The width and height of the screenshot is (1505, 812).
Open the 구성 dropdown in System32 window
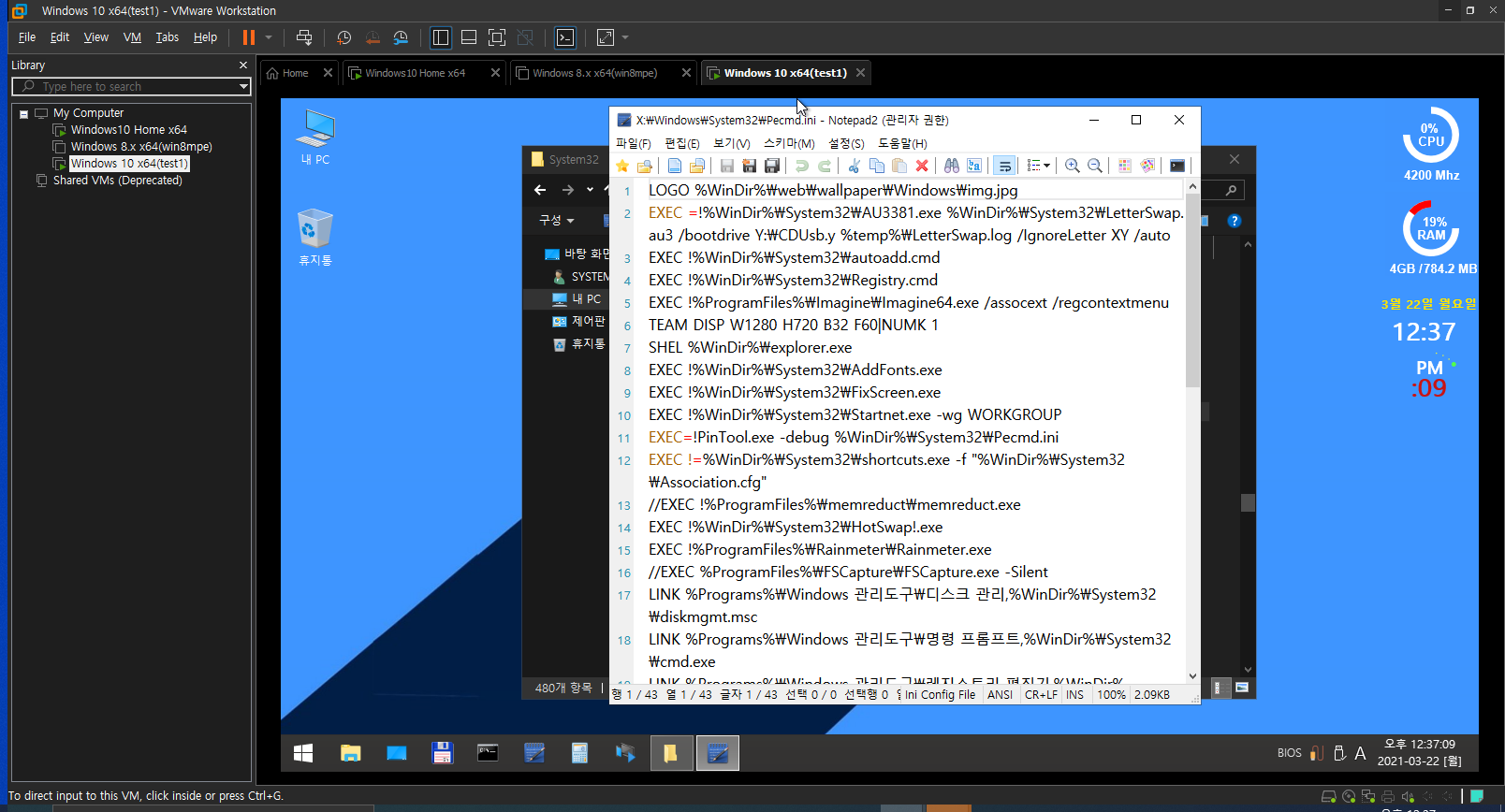coord(556,220)
